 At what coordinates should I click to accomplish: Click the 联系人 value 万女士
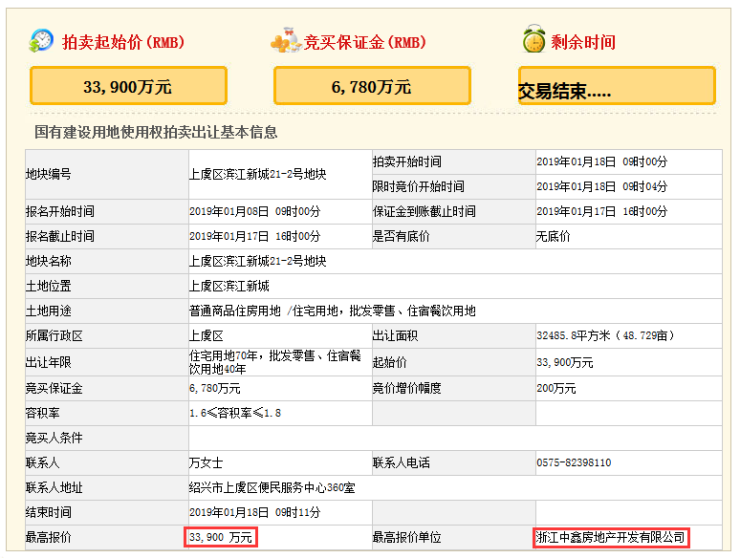(x=206, y=463)
